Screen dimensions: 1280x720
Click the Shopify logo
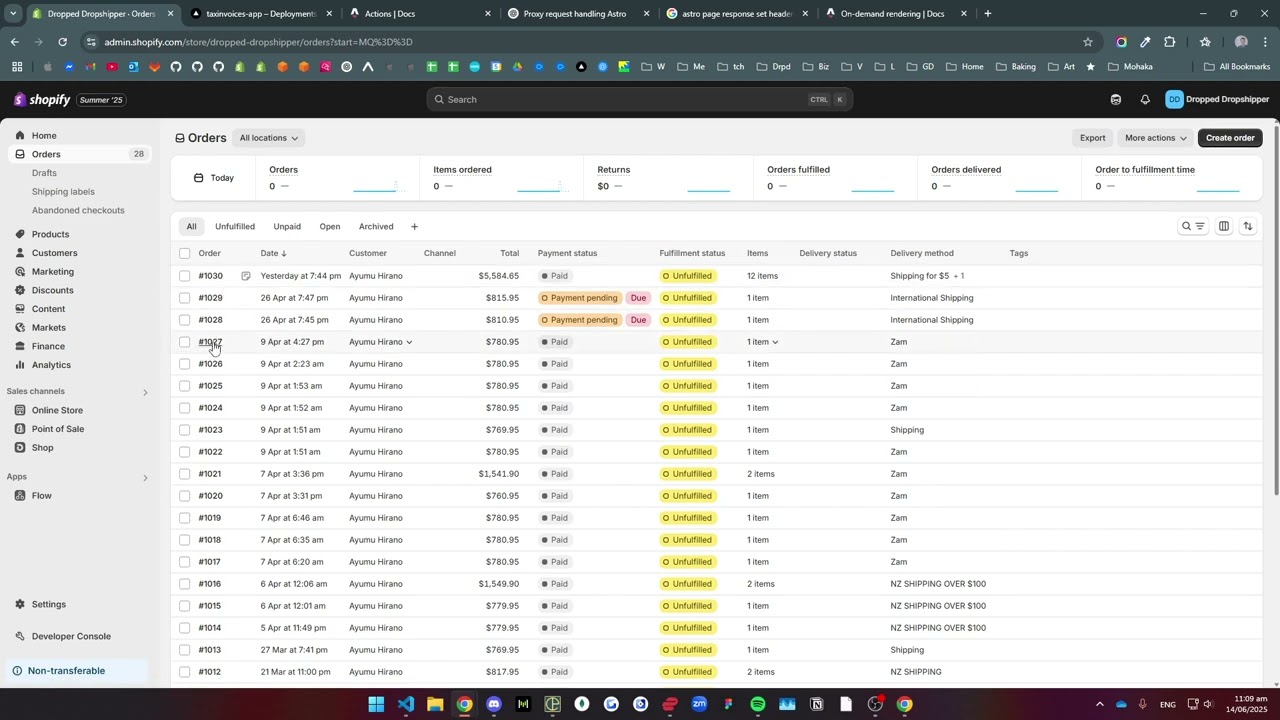[x=41, y=100]
